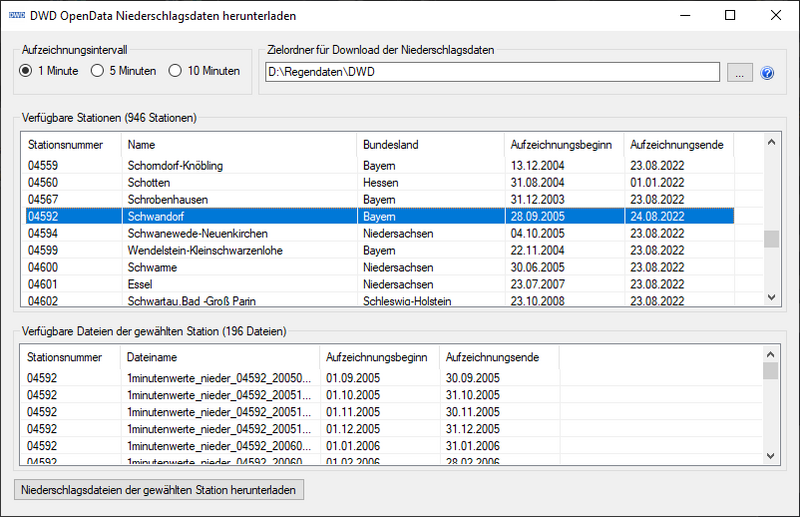Click start date 23.07.2007 of Essel
Image resolution: width=800 pixels, height=517 pixels.
(537, 284)
